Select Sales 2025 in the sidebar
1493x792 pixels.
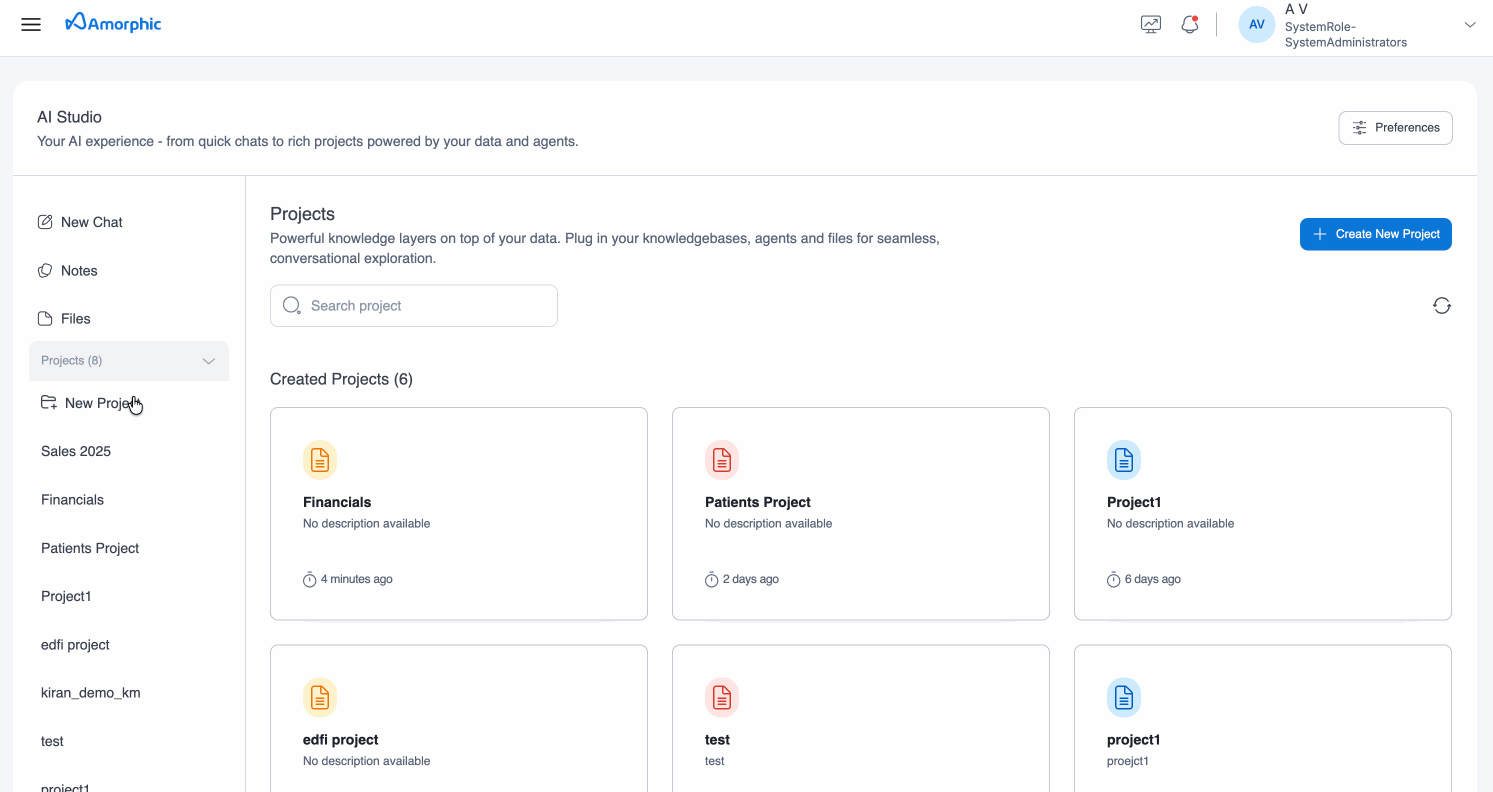tap(75, 451)
